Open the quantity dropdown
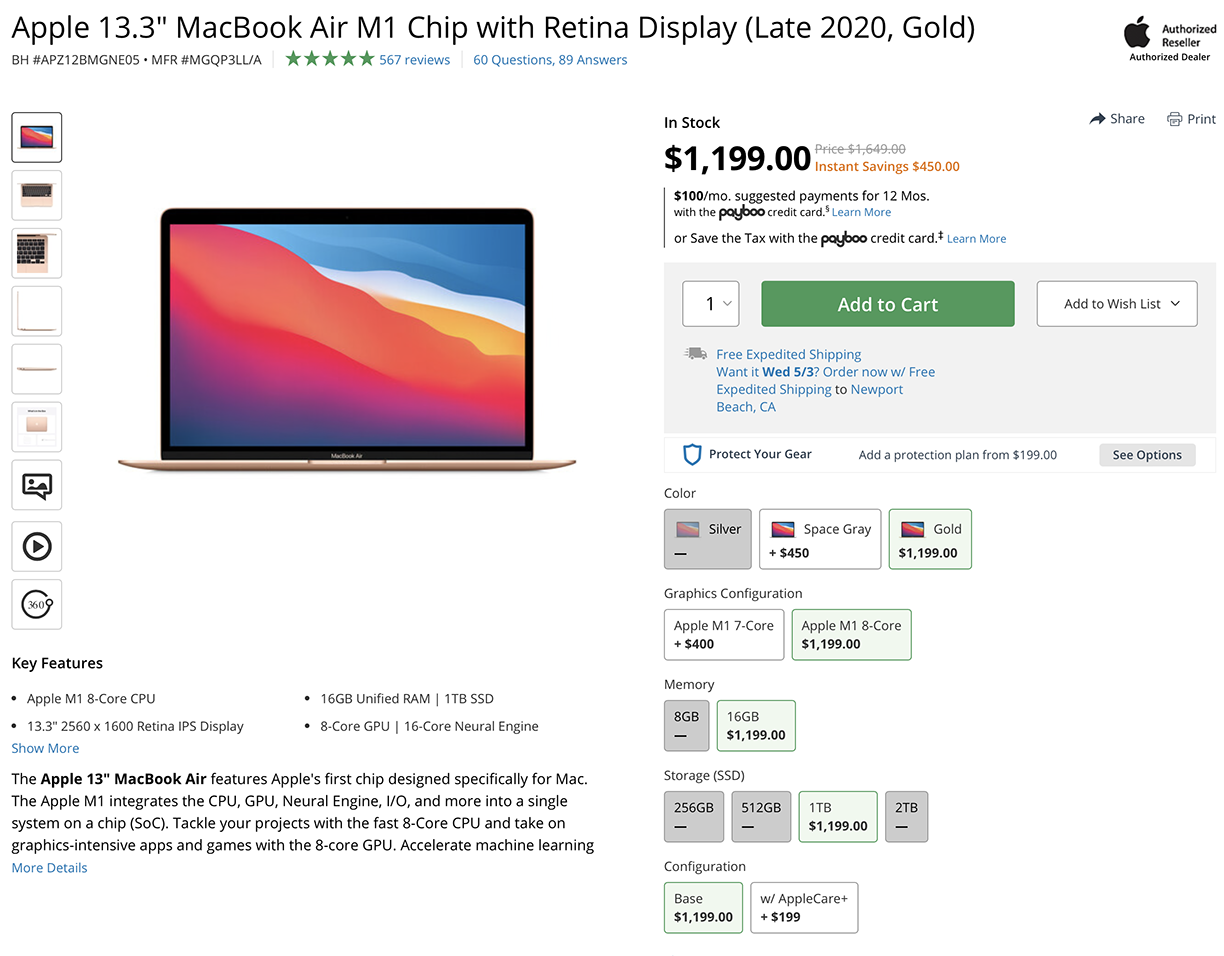 tap(710, 303)
